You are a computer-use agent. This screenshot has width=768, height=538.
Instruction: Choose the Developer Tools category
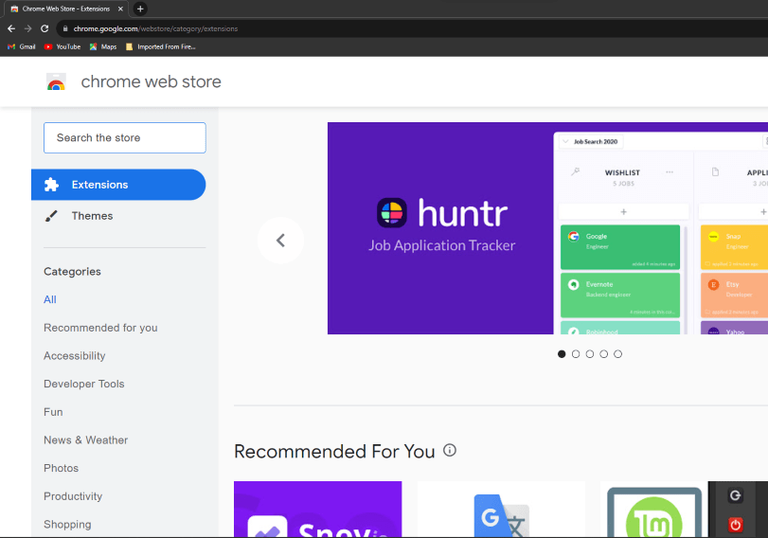(84, 384)
